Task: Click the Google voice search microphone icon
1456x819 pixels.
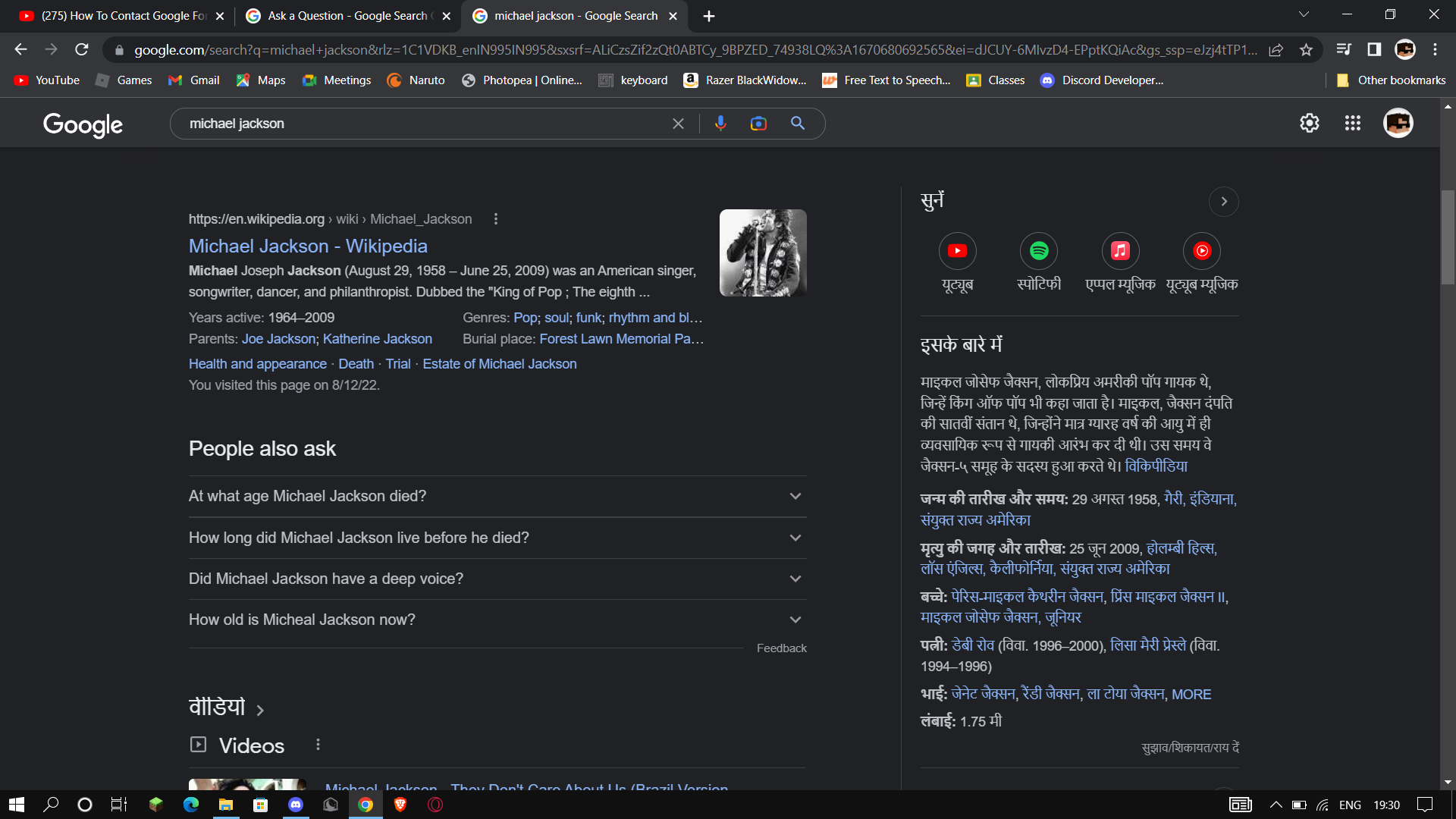Action: [720, 123]
